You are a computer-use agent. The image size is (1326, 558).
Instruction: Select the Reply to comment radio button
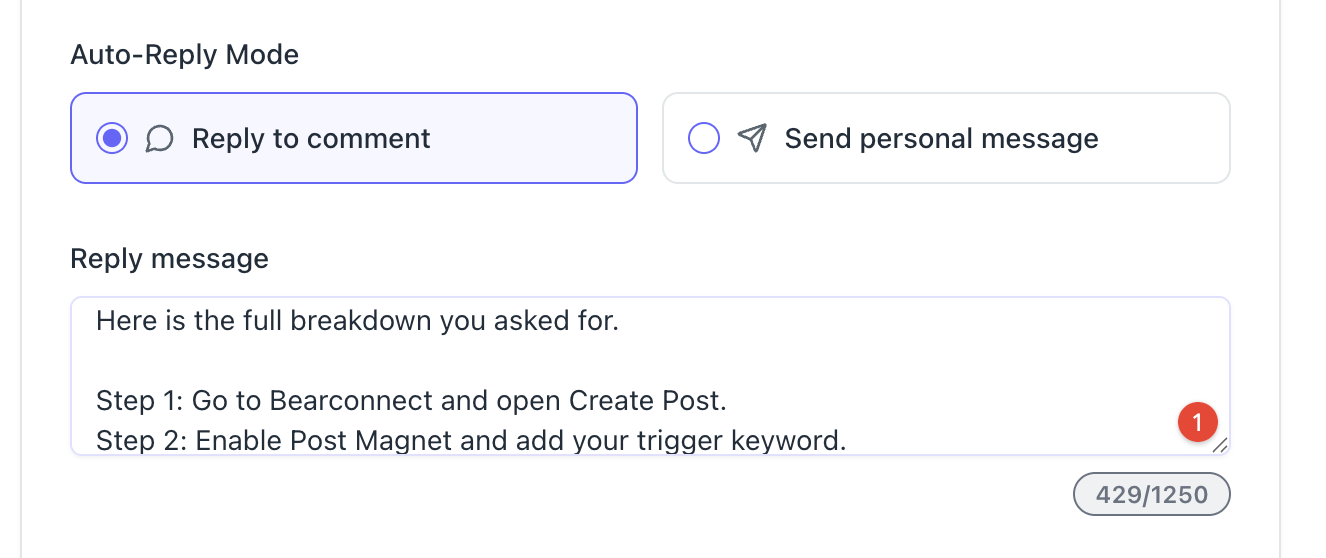(112, 138)
